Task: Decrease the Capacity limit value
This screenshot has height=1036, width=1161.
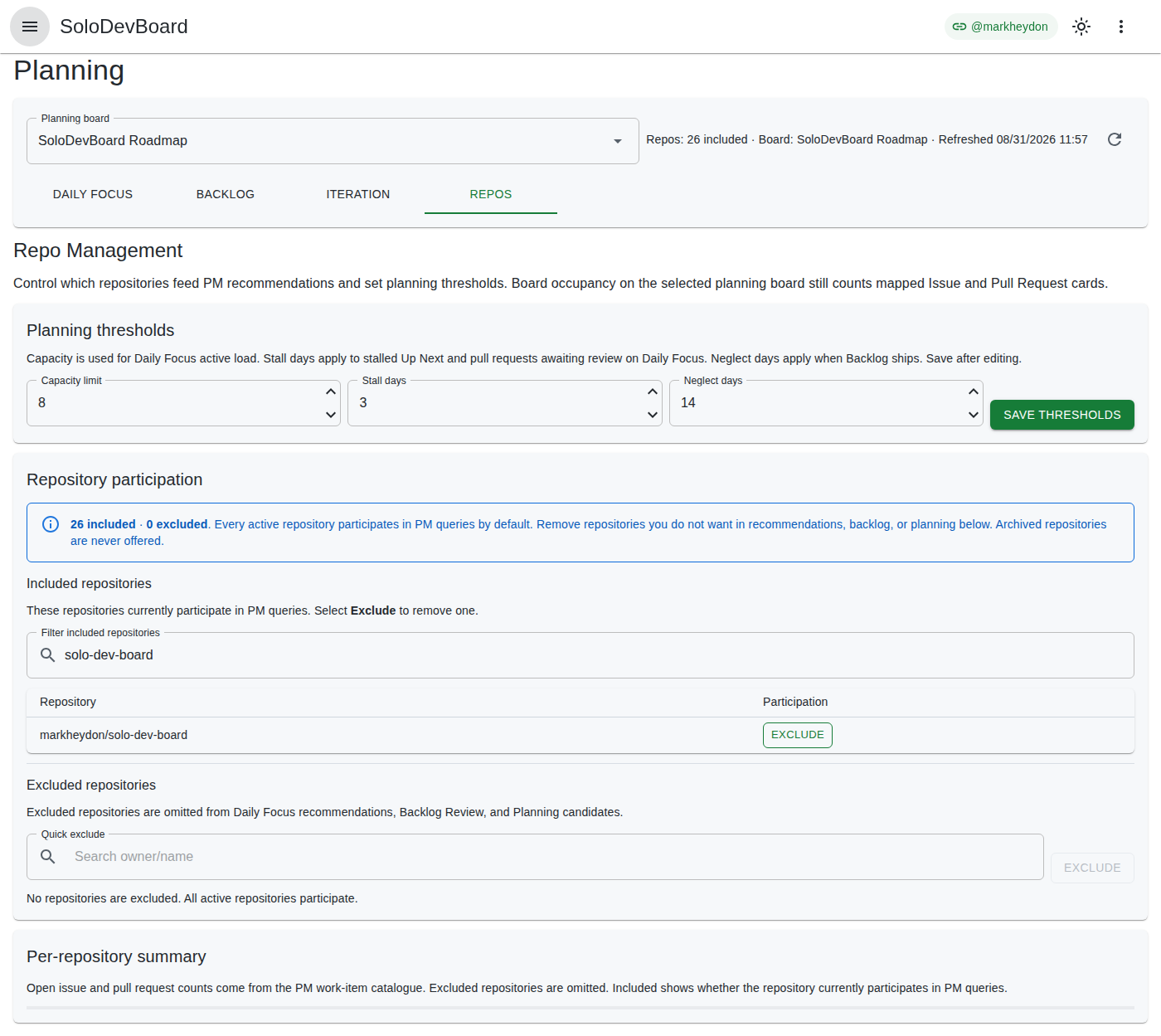Action: click(x=331, y=415)
